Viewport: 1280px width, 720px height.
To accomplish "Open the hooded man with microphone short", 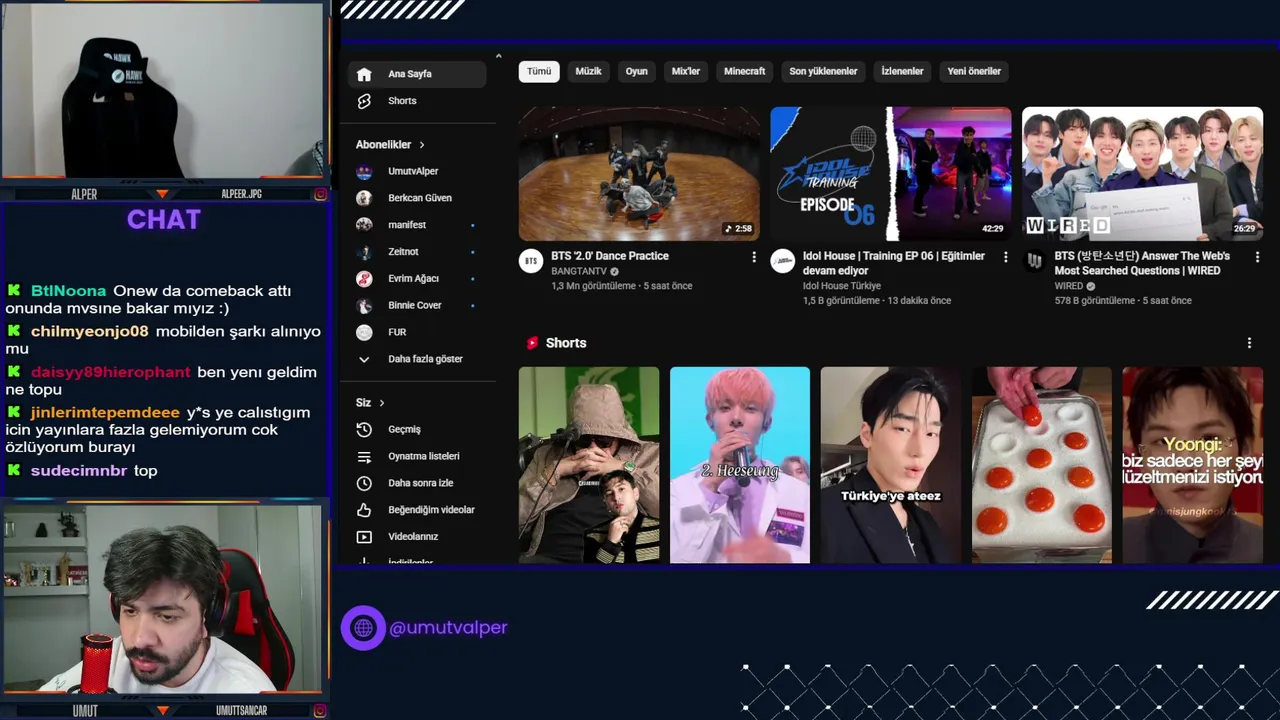I will pyautogui.click(x=589, y=465).
